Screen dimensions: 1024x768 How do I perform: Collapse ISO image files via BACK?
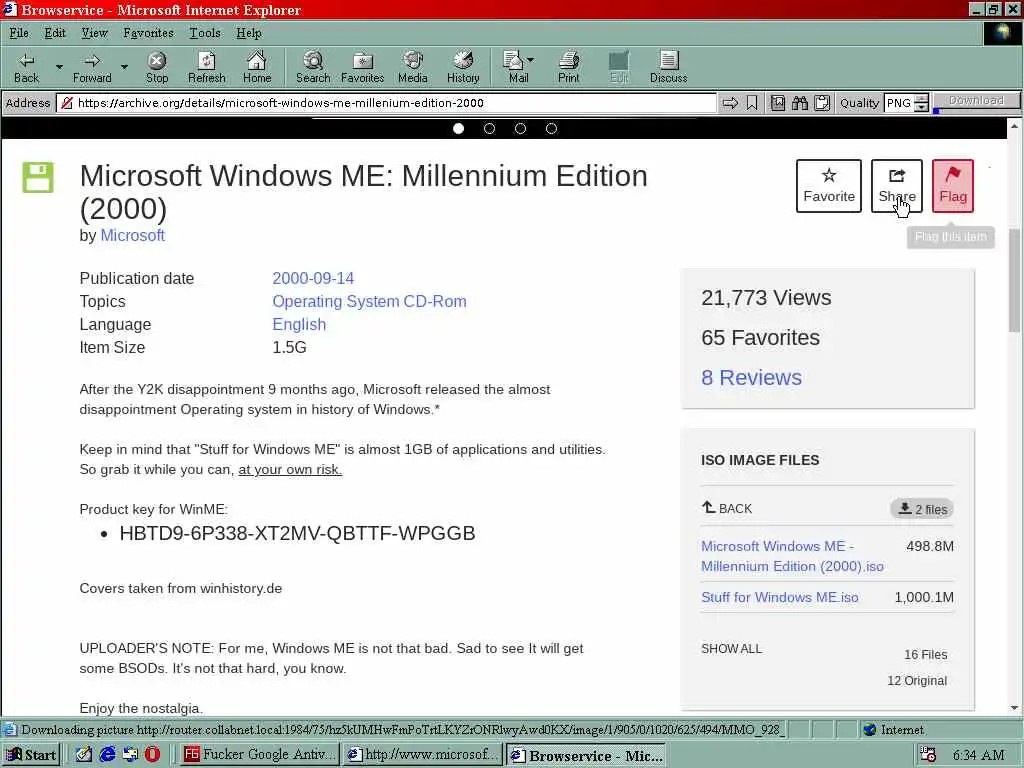pos(727,508)
